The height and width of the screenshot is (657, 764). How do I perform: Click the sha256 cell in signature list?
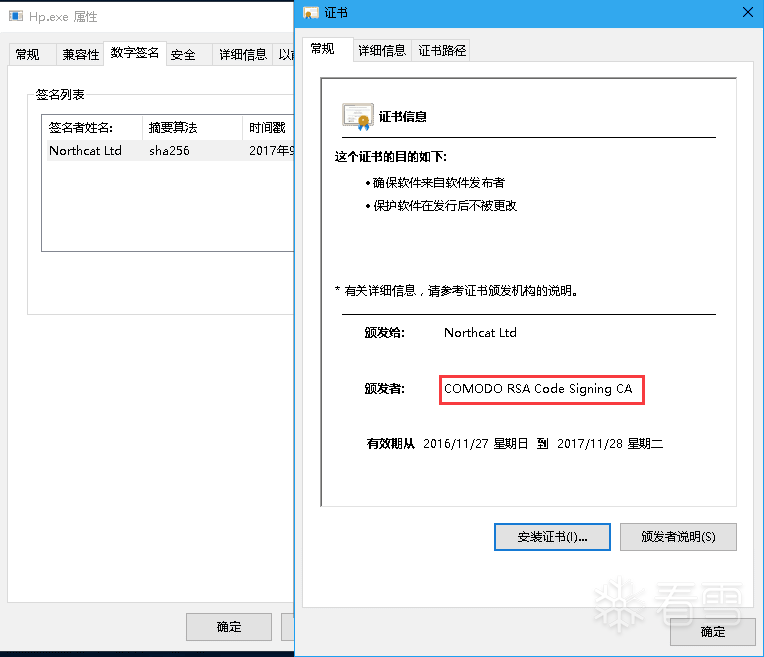[169, 151]
